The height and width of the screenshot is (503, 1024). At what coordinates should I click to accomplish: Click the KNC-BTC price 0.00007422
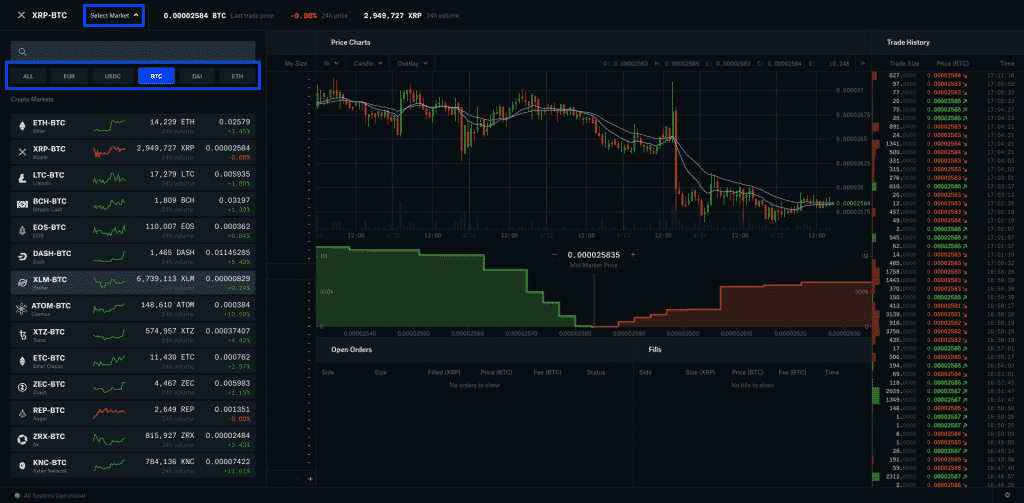coord(228,462)
